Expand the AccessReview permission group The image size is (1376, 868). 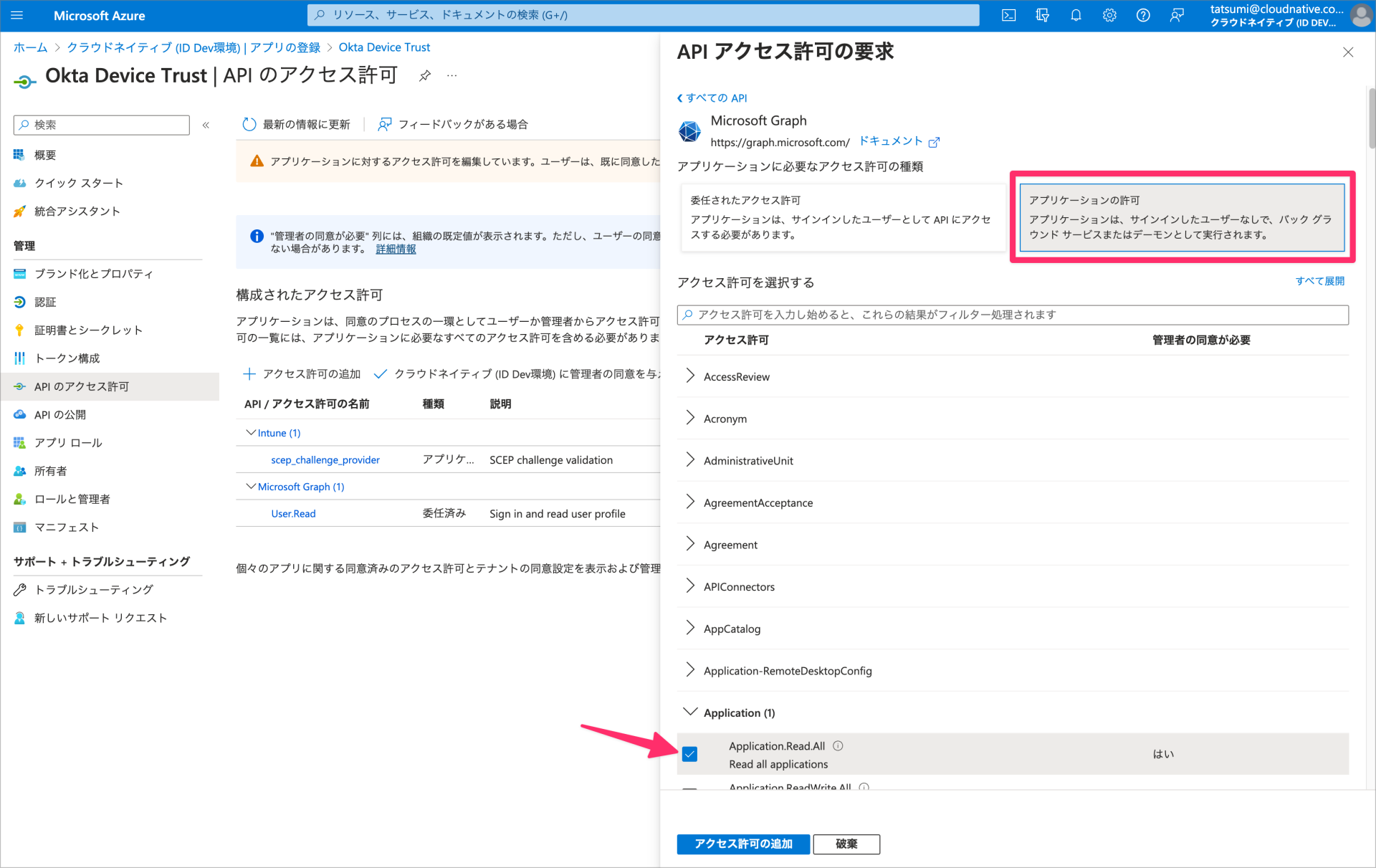pyautogui.click(x=690, y=376)
